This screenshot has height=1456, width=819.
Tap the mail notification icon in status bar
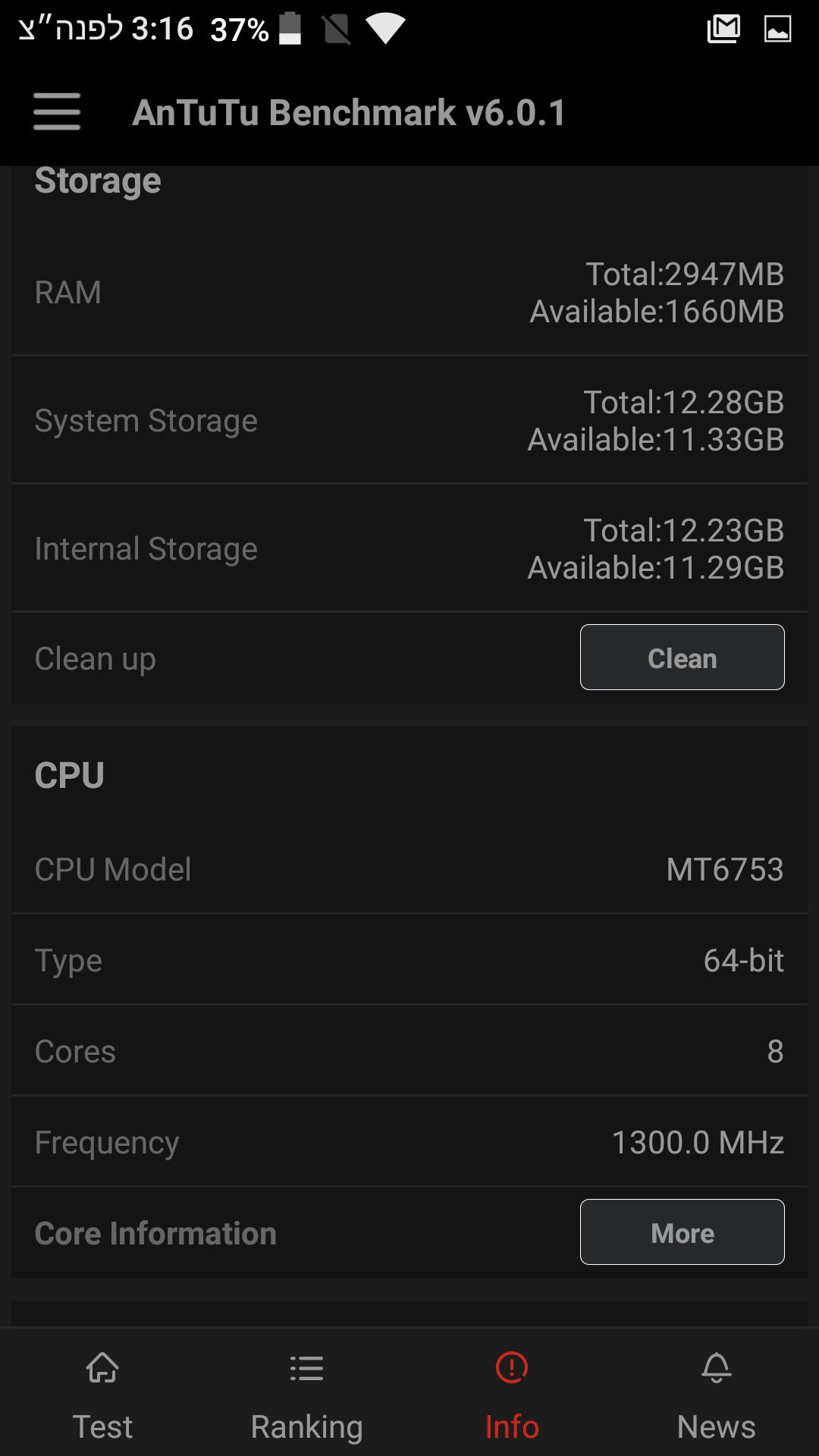(723, 30)
